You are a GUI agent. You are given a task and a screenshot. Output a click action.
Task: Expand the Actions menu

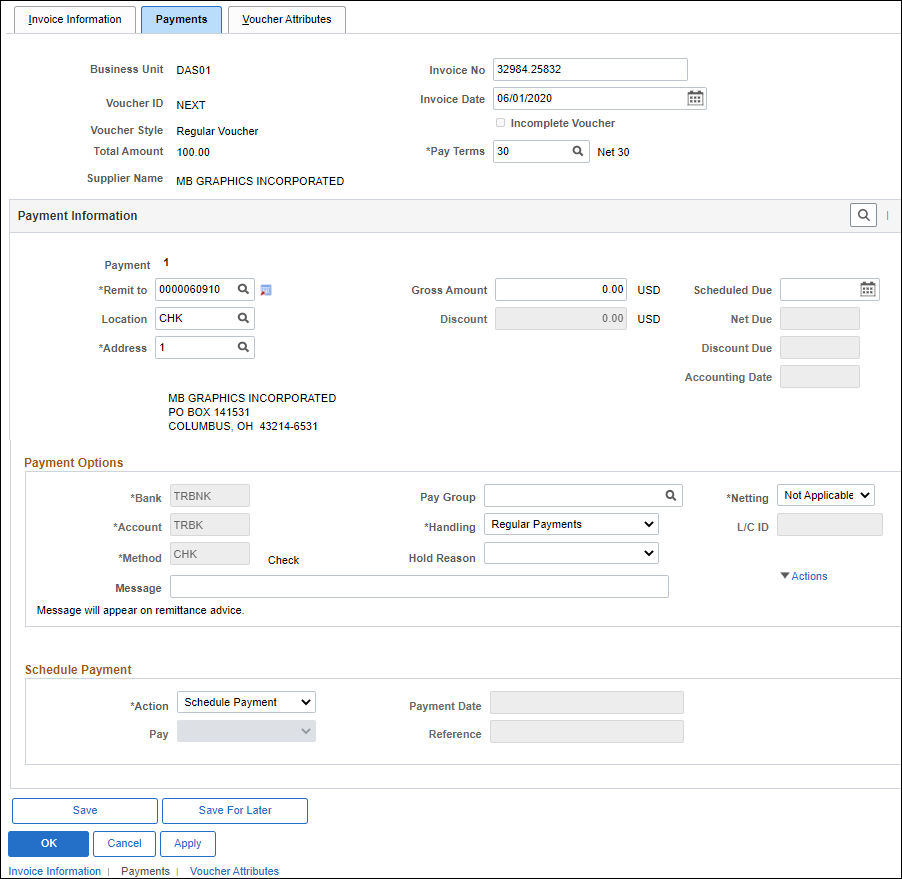coord(804,576)
